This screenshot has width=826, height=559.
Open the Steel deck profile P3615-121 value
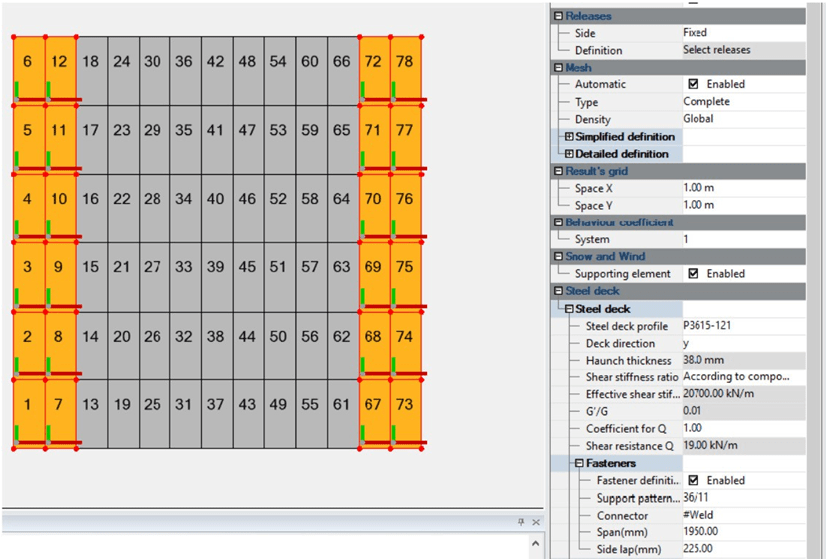(x=742, y=326)
